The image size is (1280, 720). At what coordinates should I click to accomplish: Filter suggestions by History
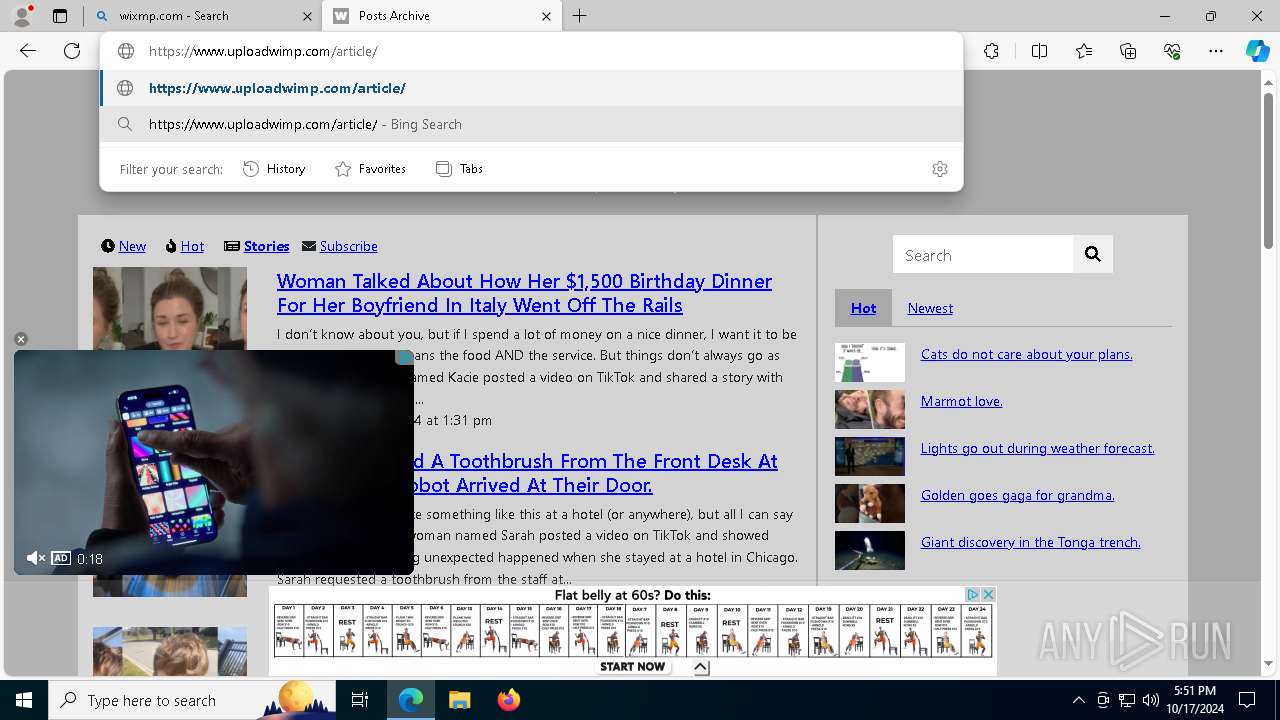click(275, 169)
